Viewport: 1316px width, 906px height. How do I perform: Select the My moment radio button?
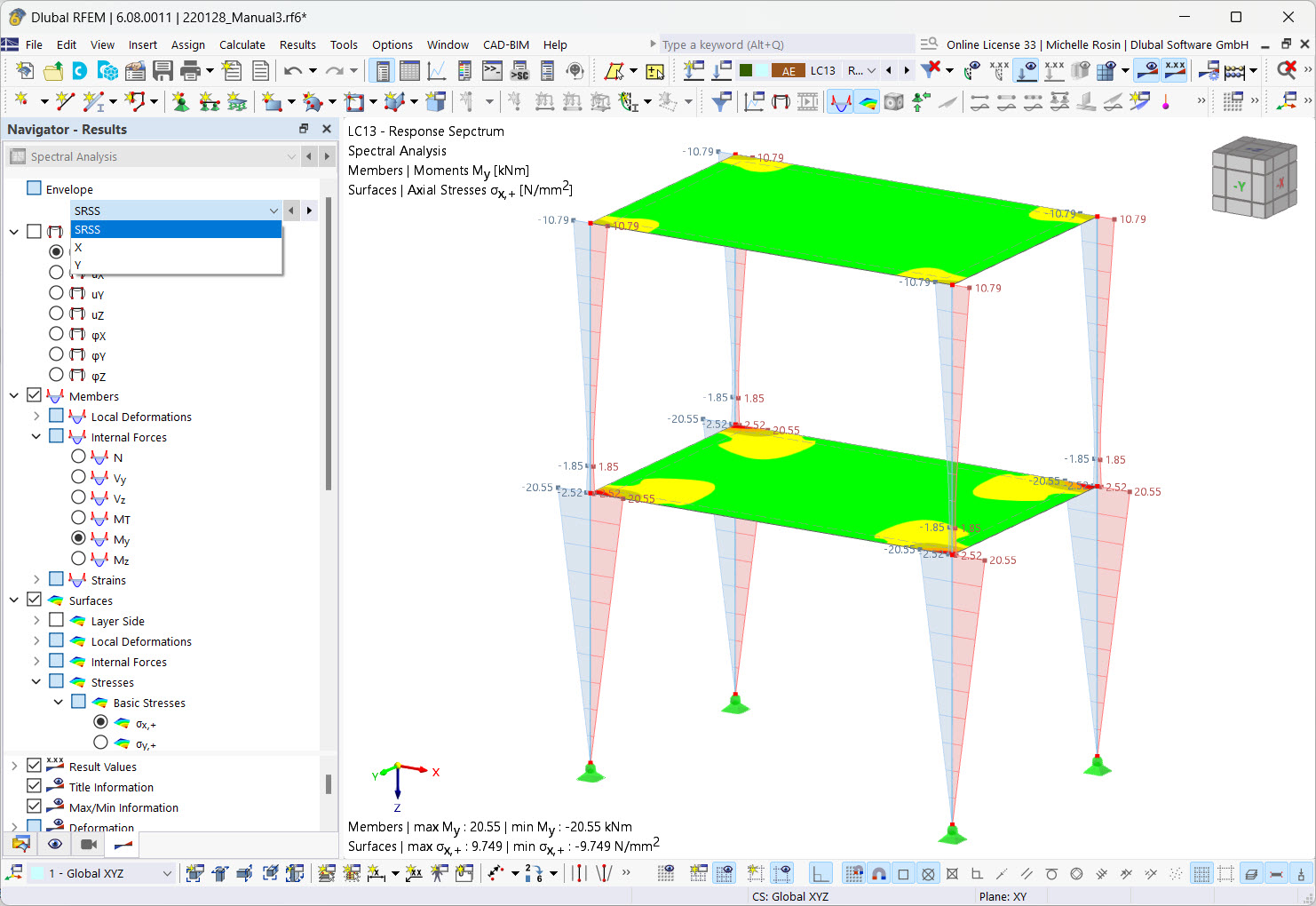[78, 538]
